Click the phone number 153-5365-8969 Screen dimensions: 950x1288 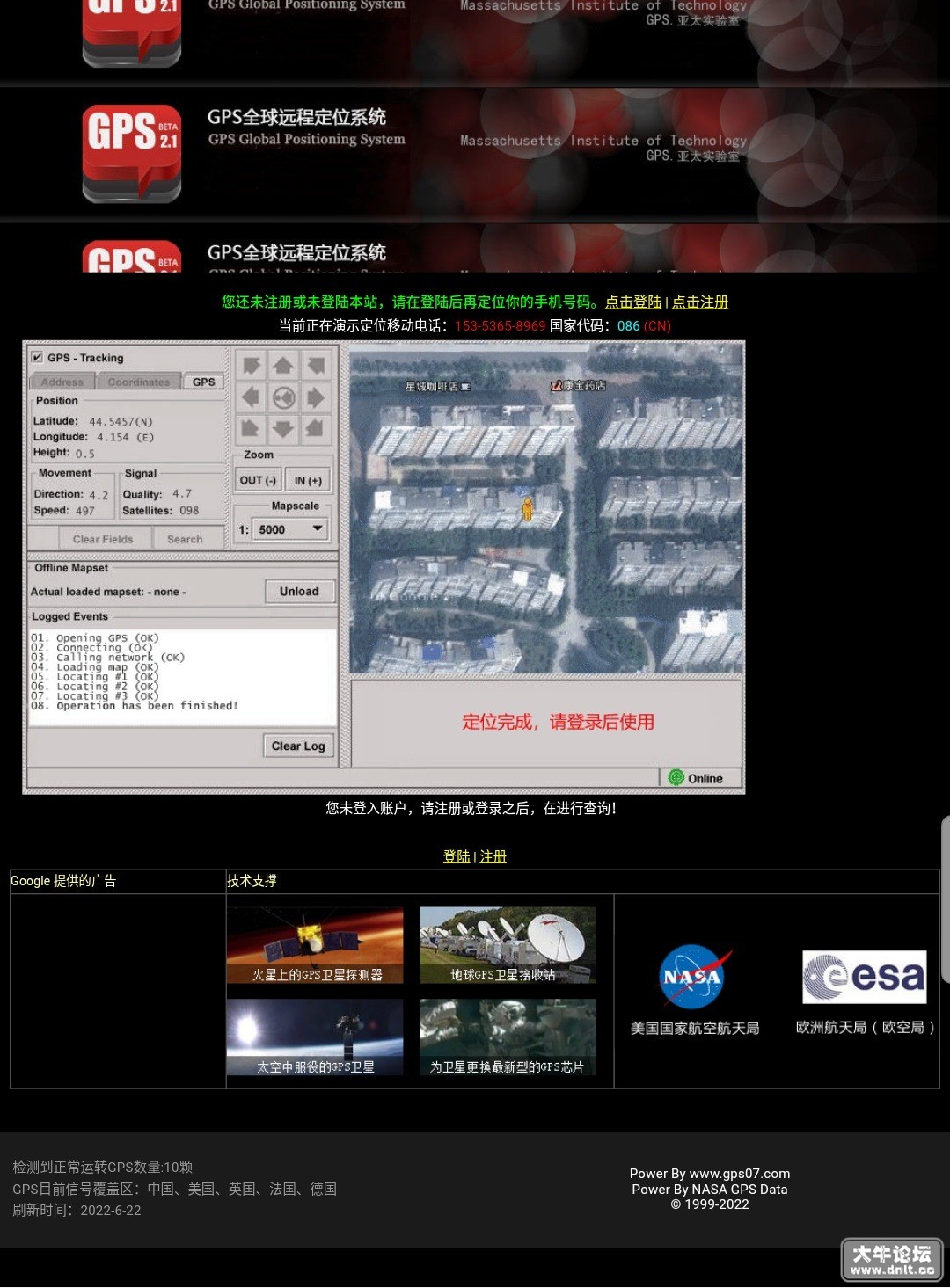coord(500,326)
